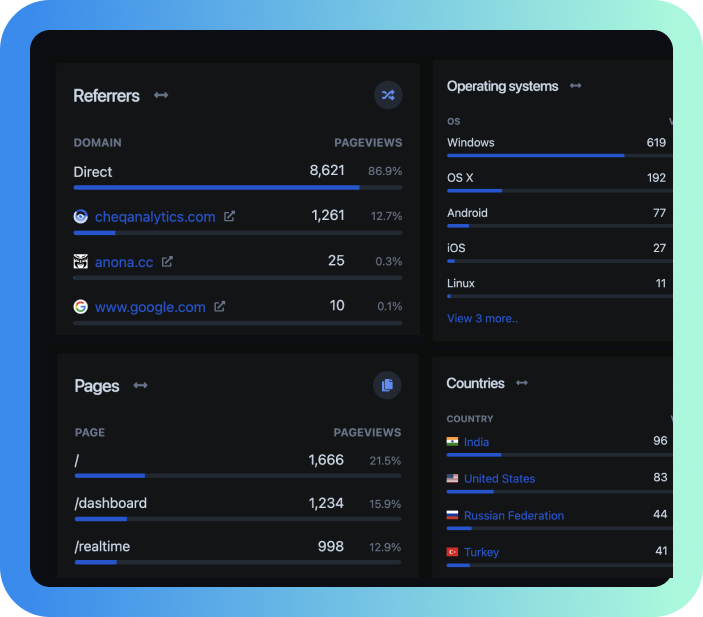The height and width of the screenshot is (617, 703).
Task: Click the Russian Federation flag icon
Action: point(452,515)
